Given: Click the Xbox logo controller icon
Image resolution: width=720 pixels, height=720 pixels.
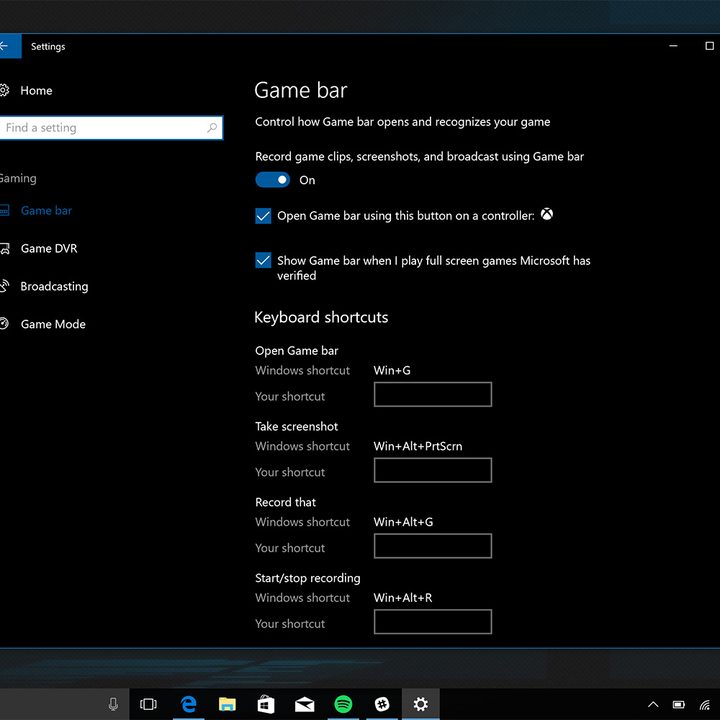Looking at the screenshot, I should click(546, 214).
